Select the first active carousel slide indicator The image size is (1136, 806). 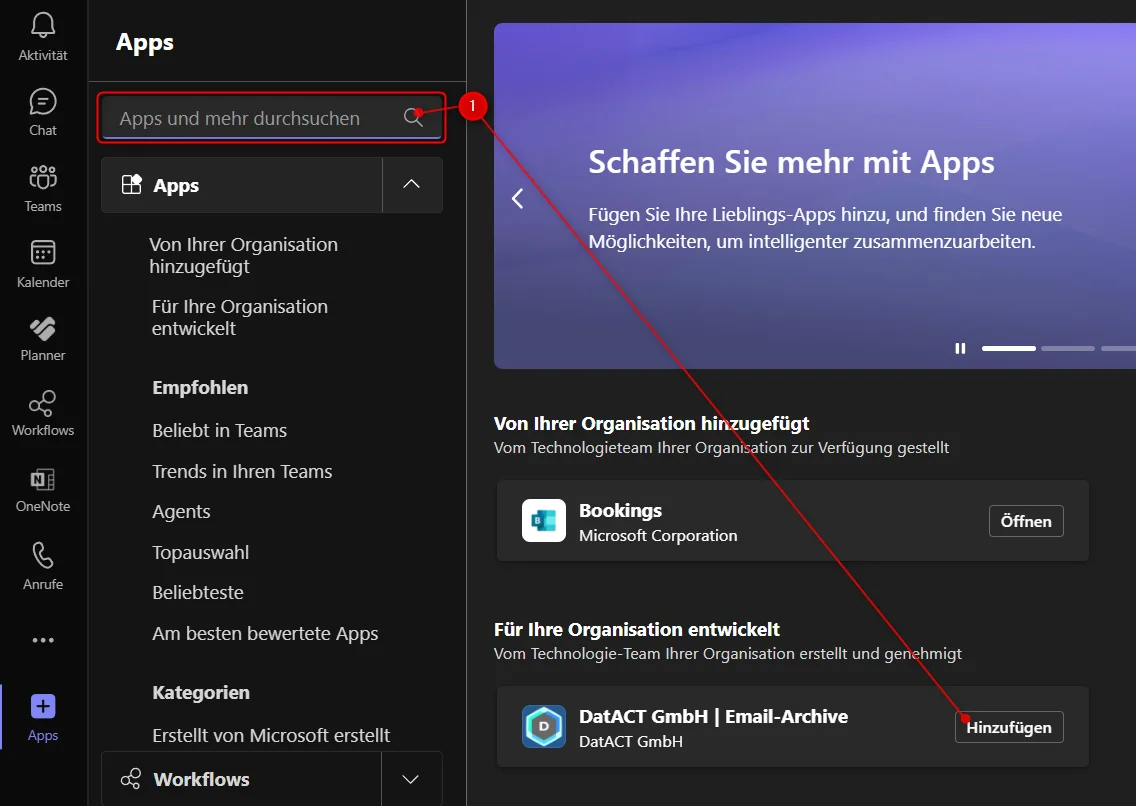[1008, 348]
